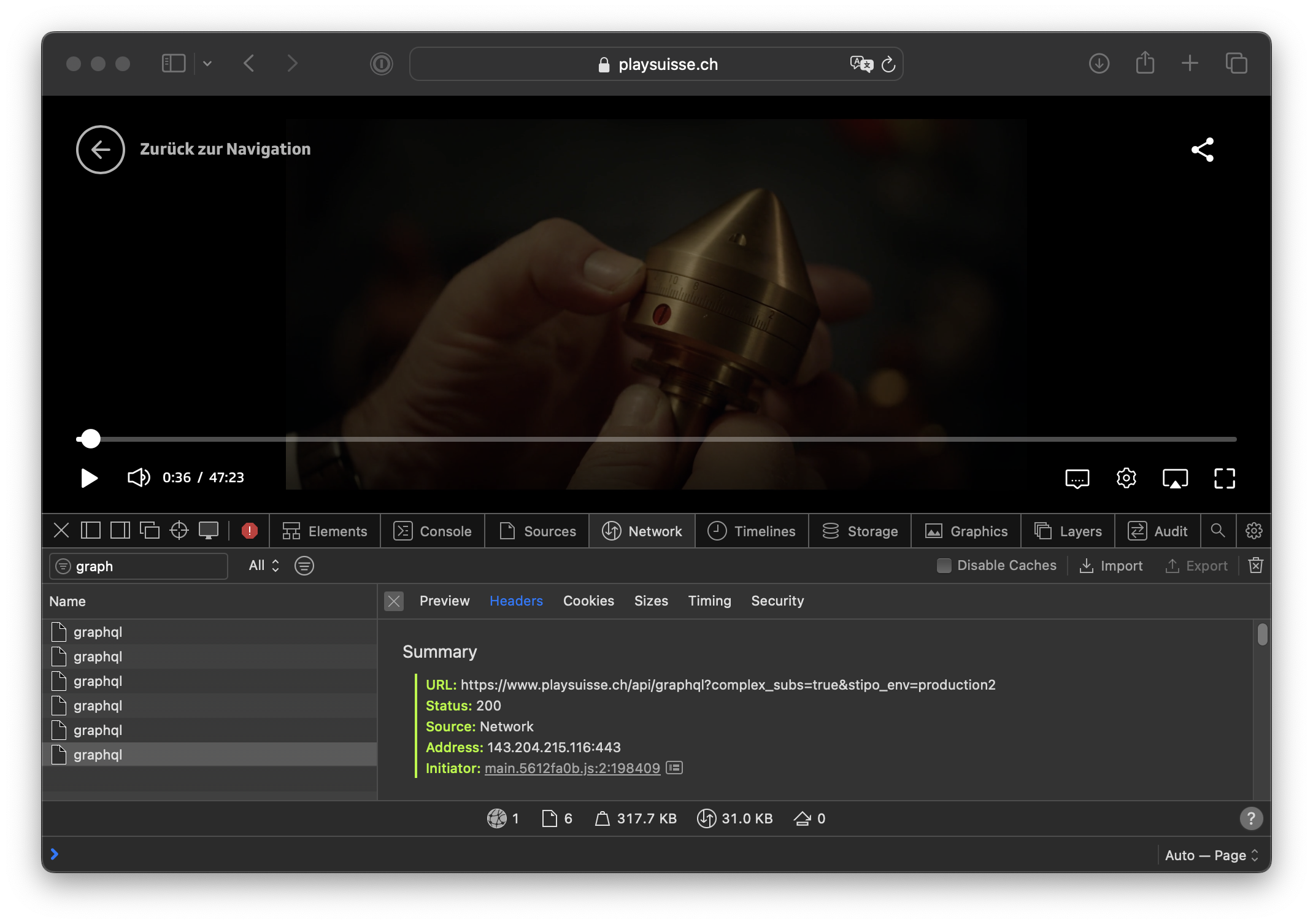The height and width of the screenshot is (924, 1313).
Task: Select the element inspection crosshair
Action: click(x=179, y=531)
